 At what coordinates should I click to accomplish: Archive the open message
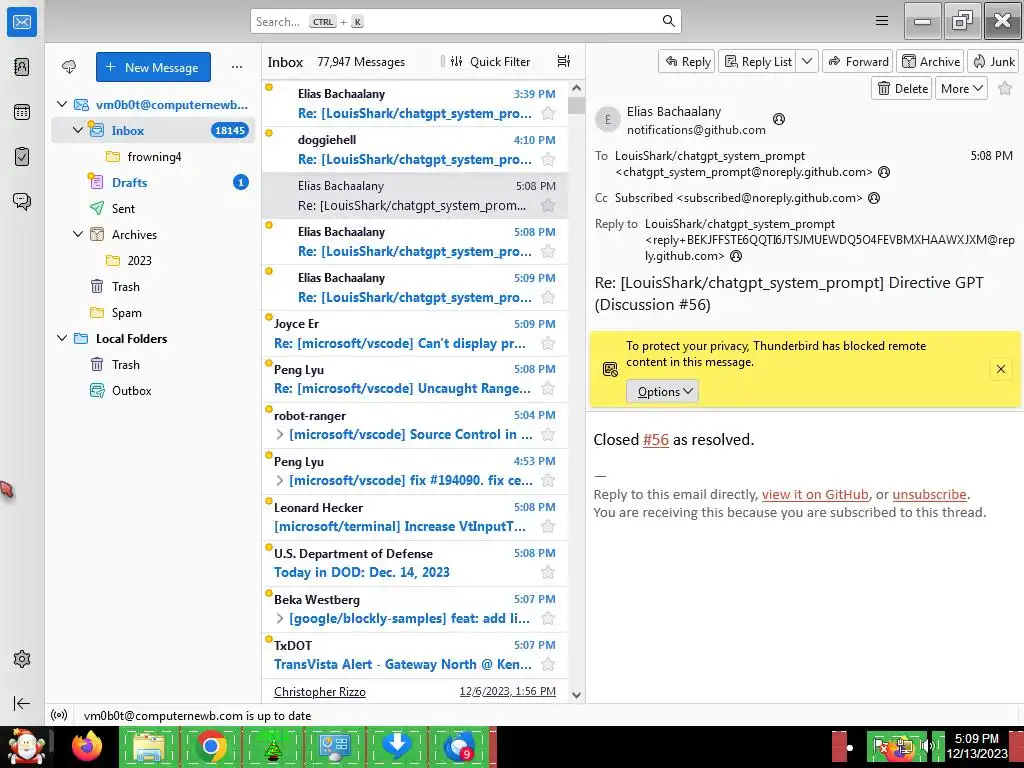tap(930, 61)
